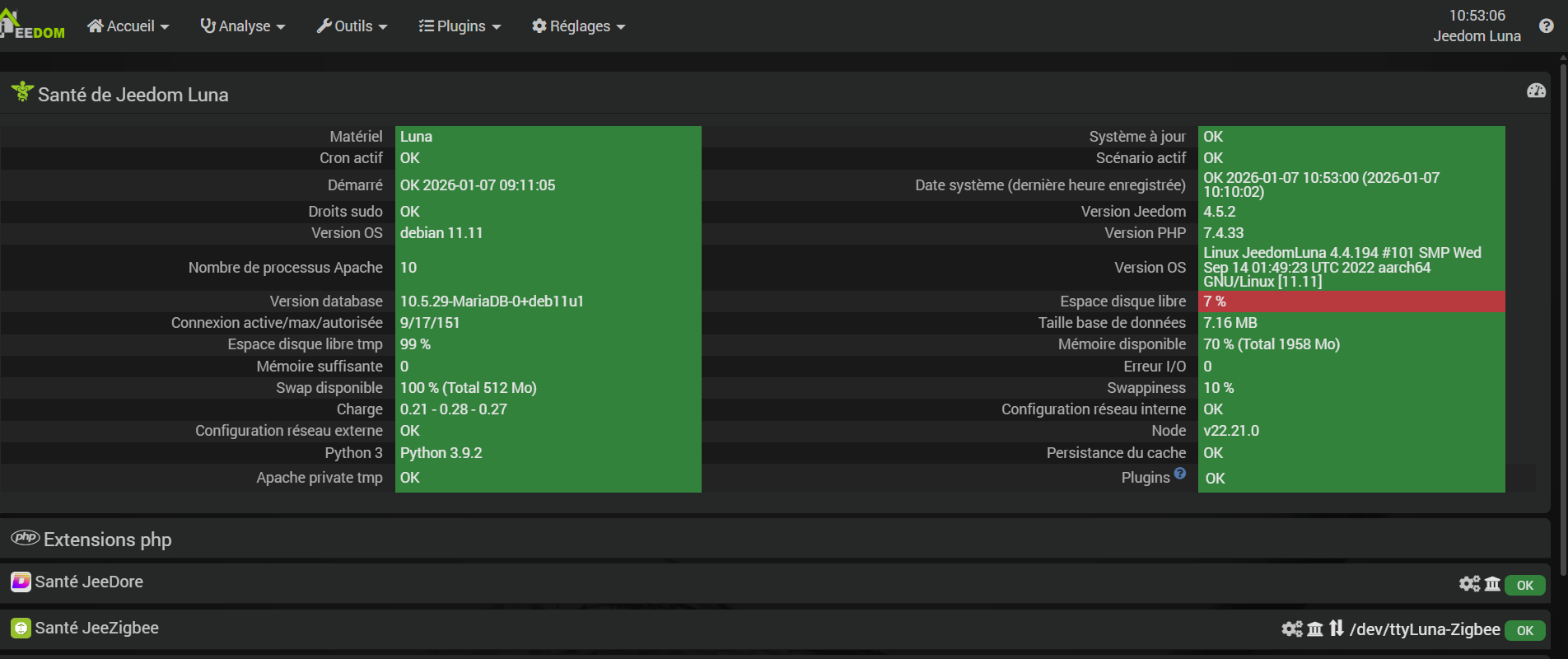Click the building icon in the JeeDore row
The image size is (1568, 659).
point(1492,584)
